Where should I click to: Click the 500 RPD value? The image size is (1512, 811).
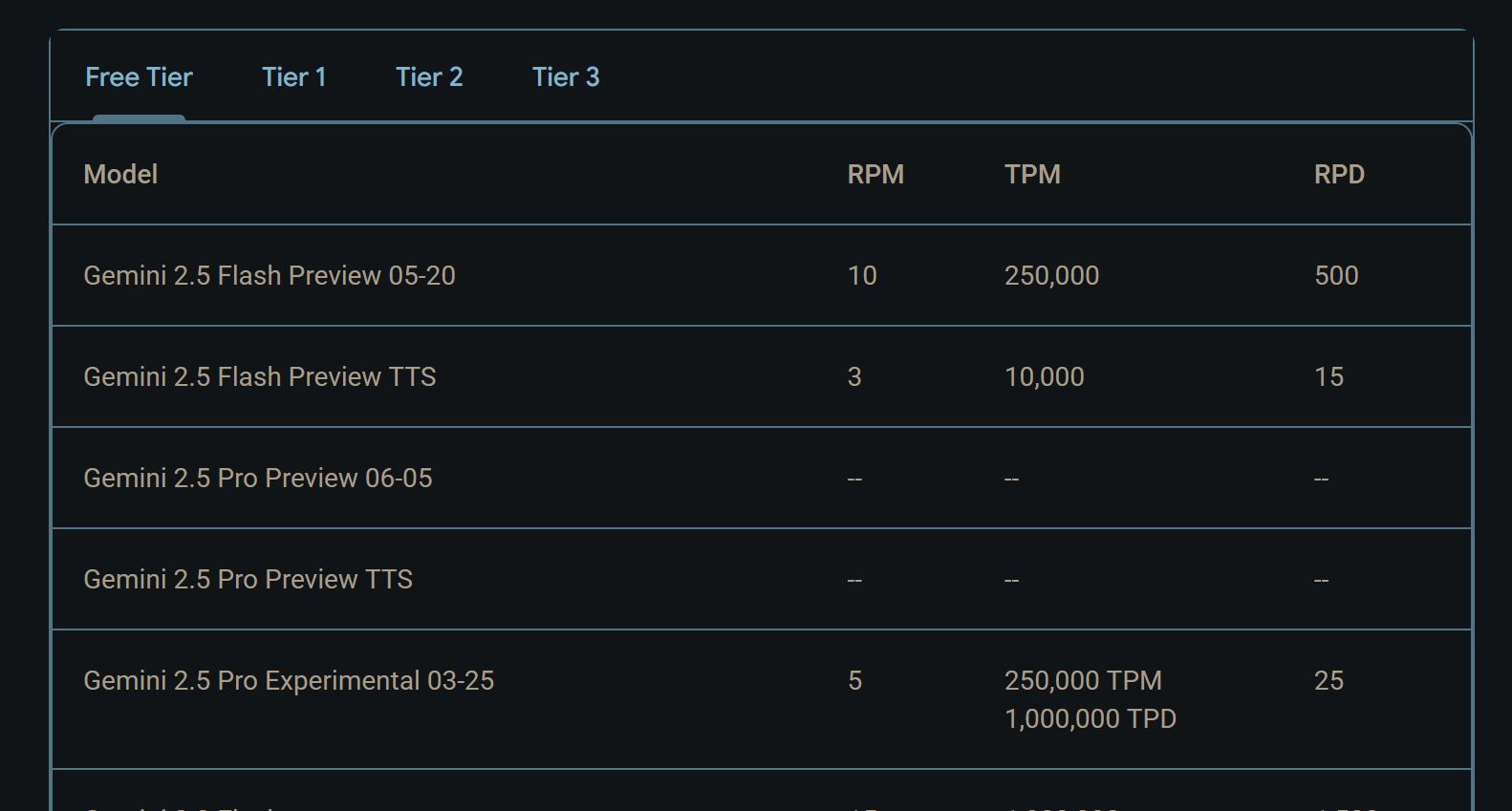[x=1336, y=276]
